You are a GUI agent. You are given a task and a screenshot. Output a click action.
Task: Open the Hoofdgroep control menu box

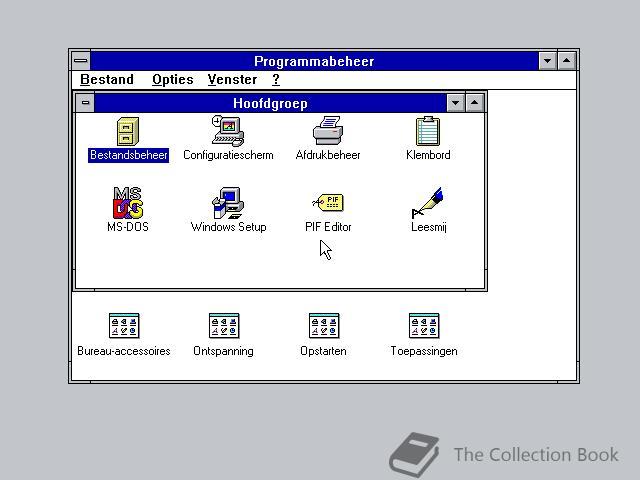85,103
